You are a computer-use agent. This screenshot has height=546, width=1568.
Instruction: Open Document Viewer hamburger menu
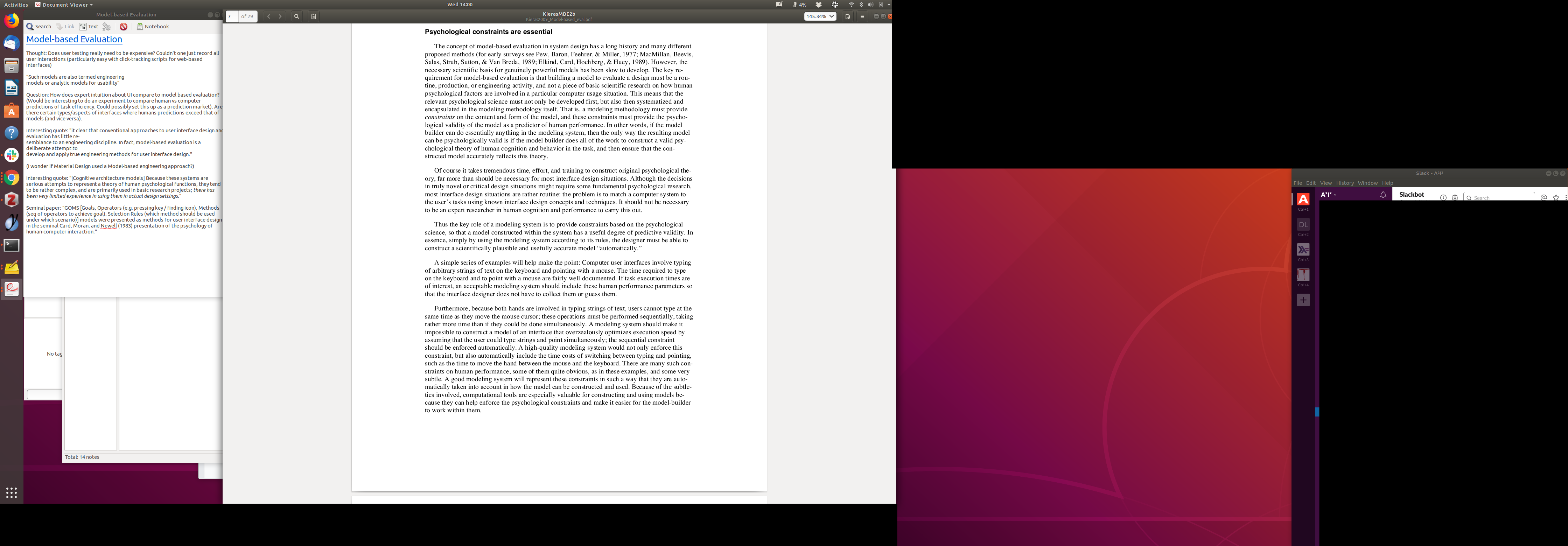pos(862,16)
